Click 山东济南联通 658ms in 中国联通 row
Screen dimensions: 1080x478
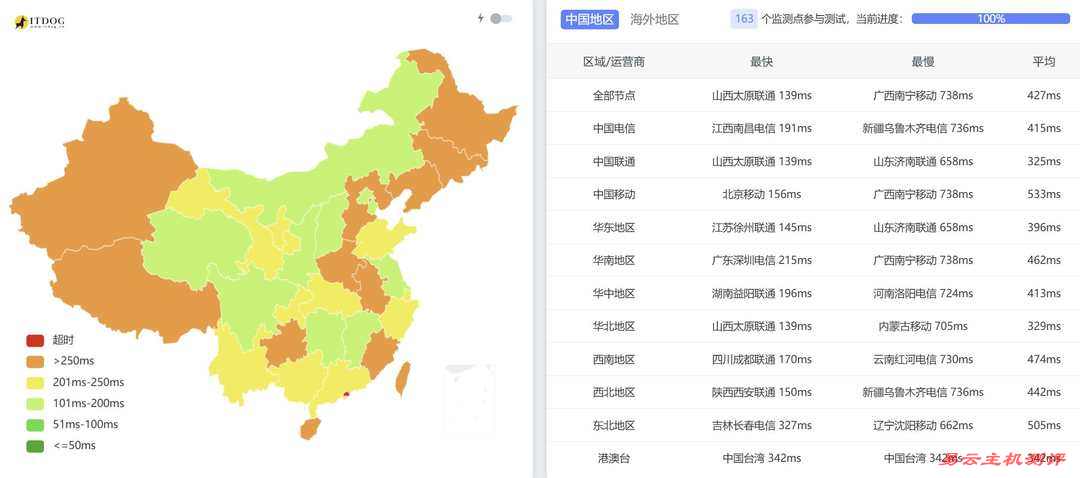click(x=923, y=161)
